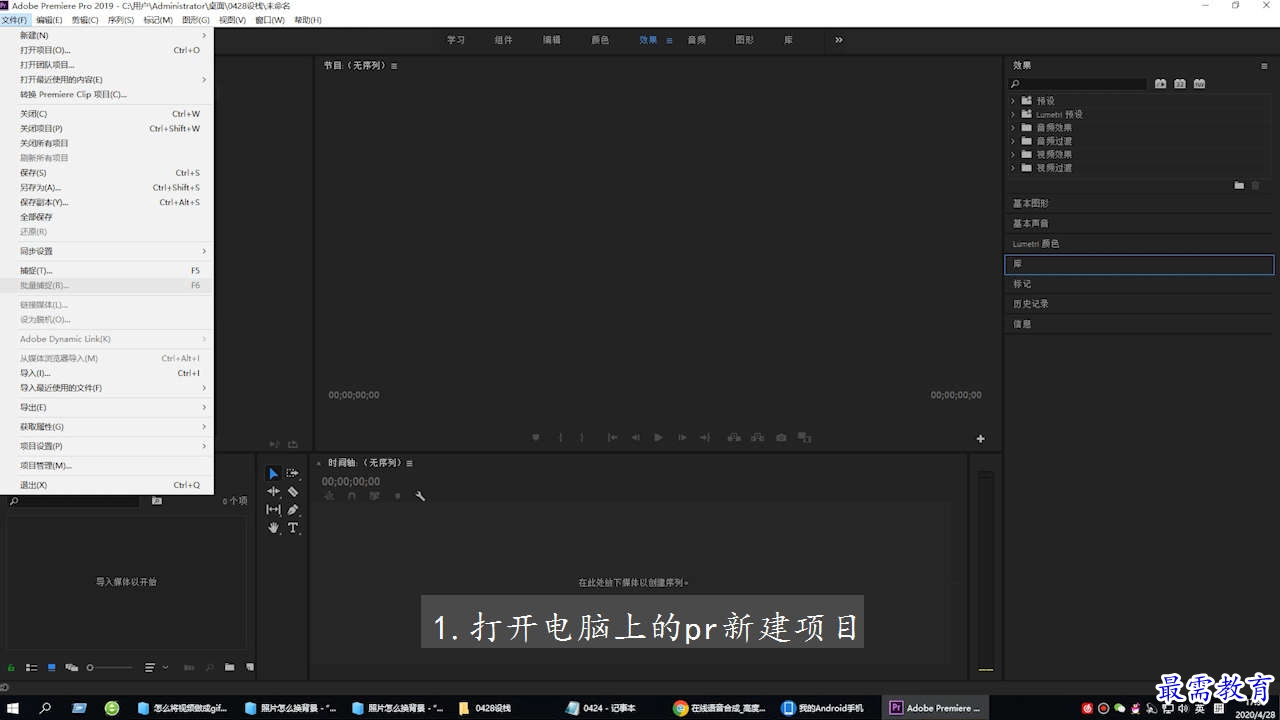Select the Selection arrow tool
The width and height of the screenshot is (1280, 720).
[x=274, y=473]
